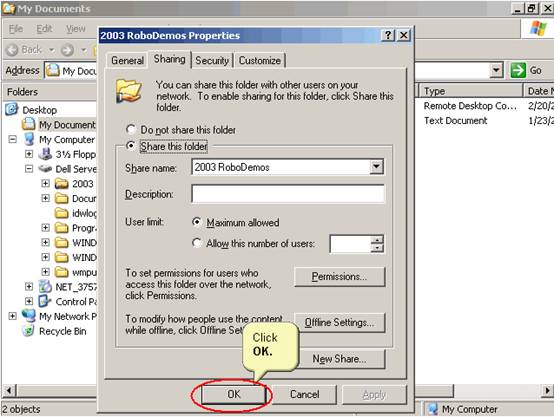Viewport: 554px width, 417px height.
Task: Select the Recycle Bin icon
Action: point(28,331)
